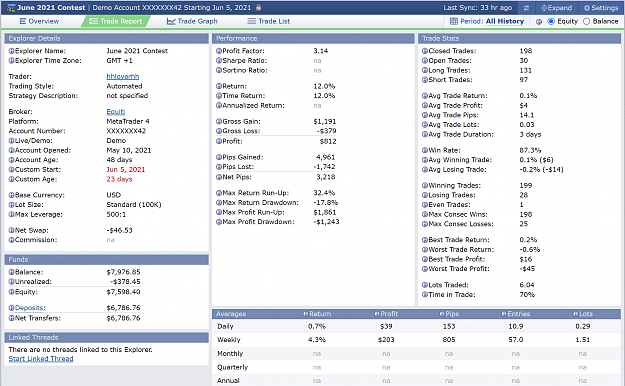Click the Profit value $812
Image resolution: width=625 pixels, height=386 pixels.
(x=328, y=141)
